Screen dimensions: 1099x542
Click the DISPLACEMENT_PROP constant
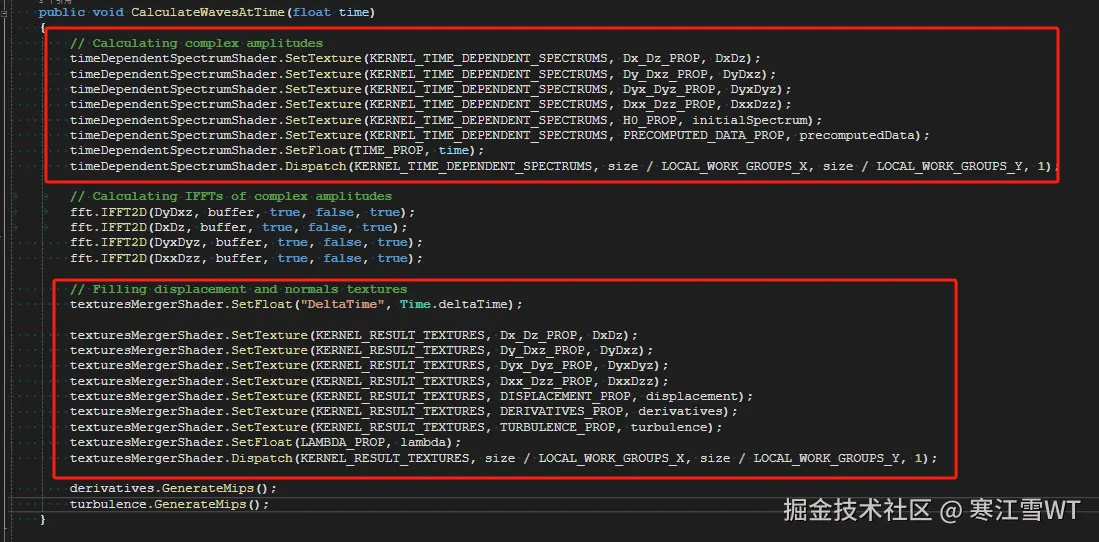point(566,396)
